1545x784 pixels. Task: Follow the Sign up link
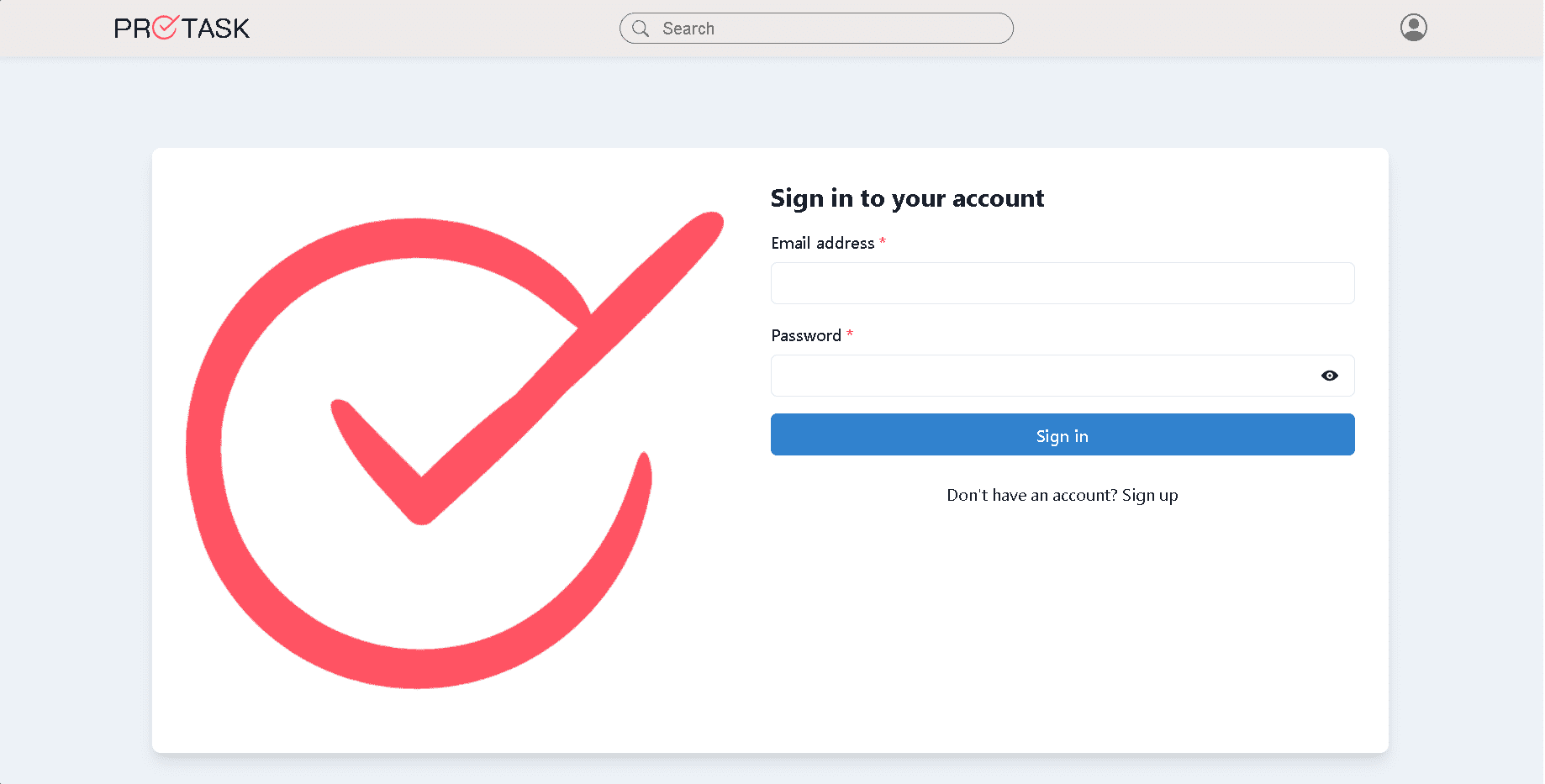tap(1150, 495)
